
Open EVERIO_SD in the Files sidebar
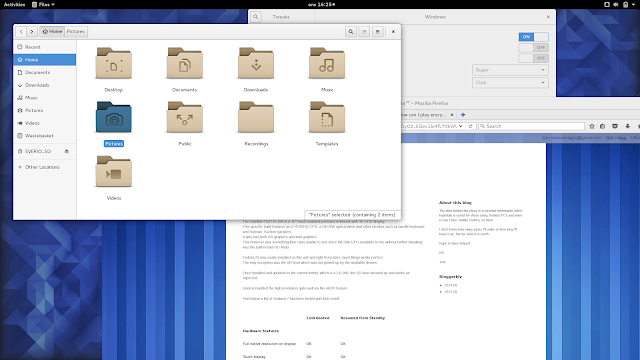(x=38, y=151)
